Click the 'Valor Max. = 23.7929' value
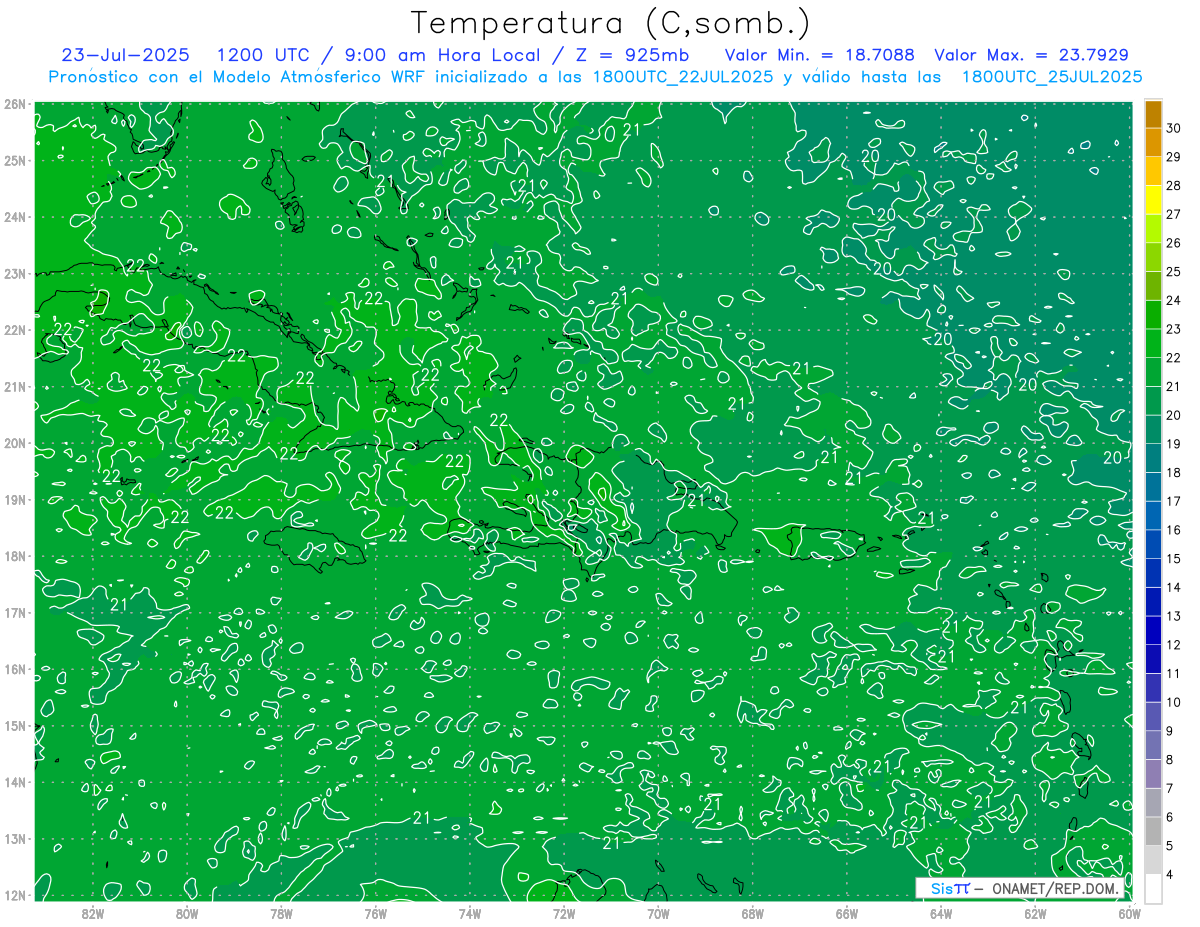 pyautogui.click(x=1031, y=55)
